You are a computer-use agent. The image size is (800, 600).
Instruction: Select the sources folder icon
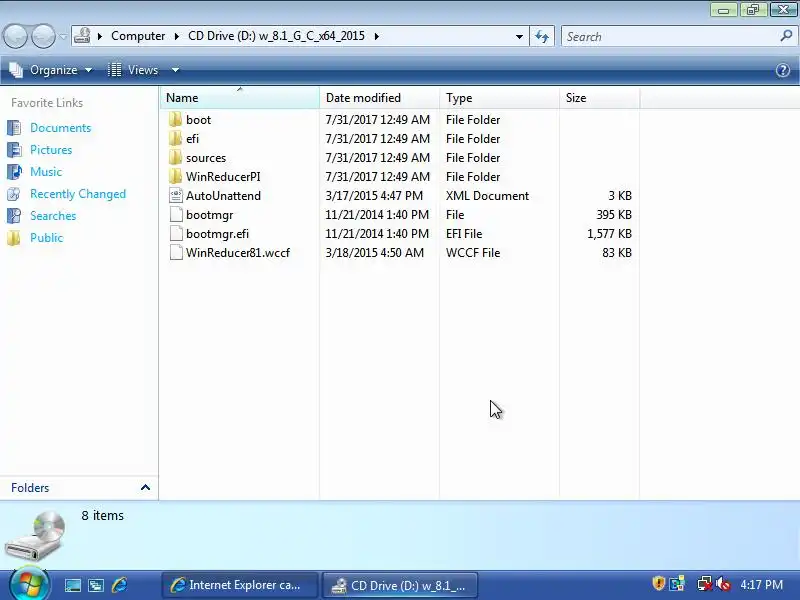[x=176, y=158]
